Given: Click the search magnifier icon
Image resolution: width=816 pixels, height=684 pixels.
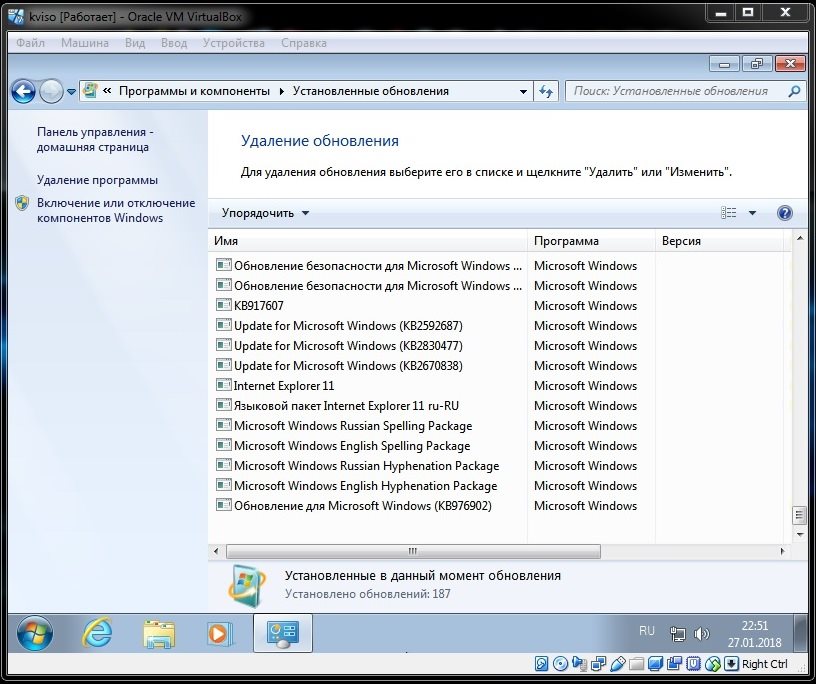Looking at the screenshot, I should coord(794,92).
